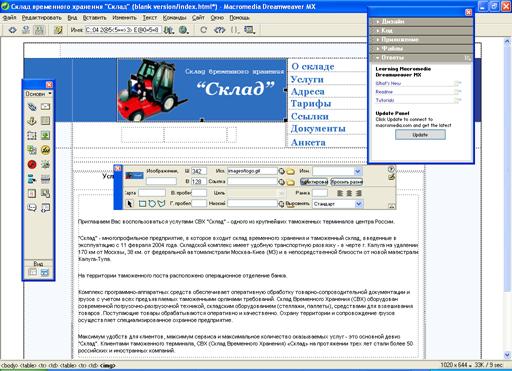The width and height of the screenshot is (512, 371).
Task: Open the Стандарт align dropdown
Action: point(337,204)
